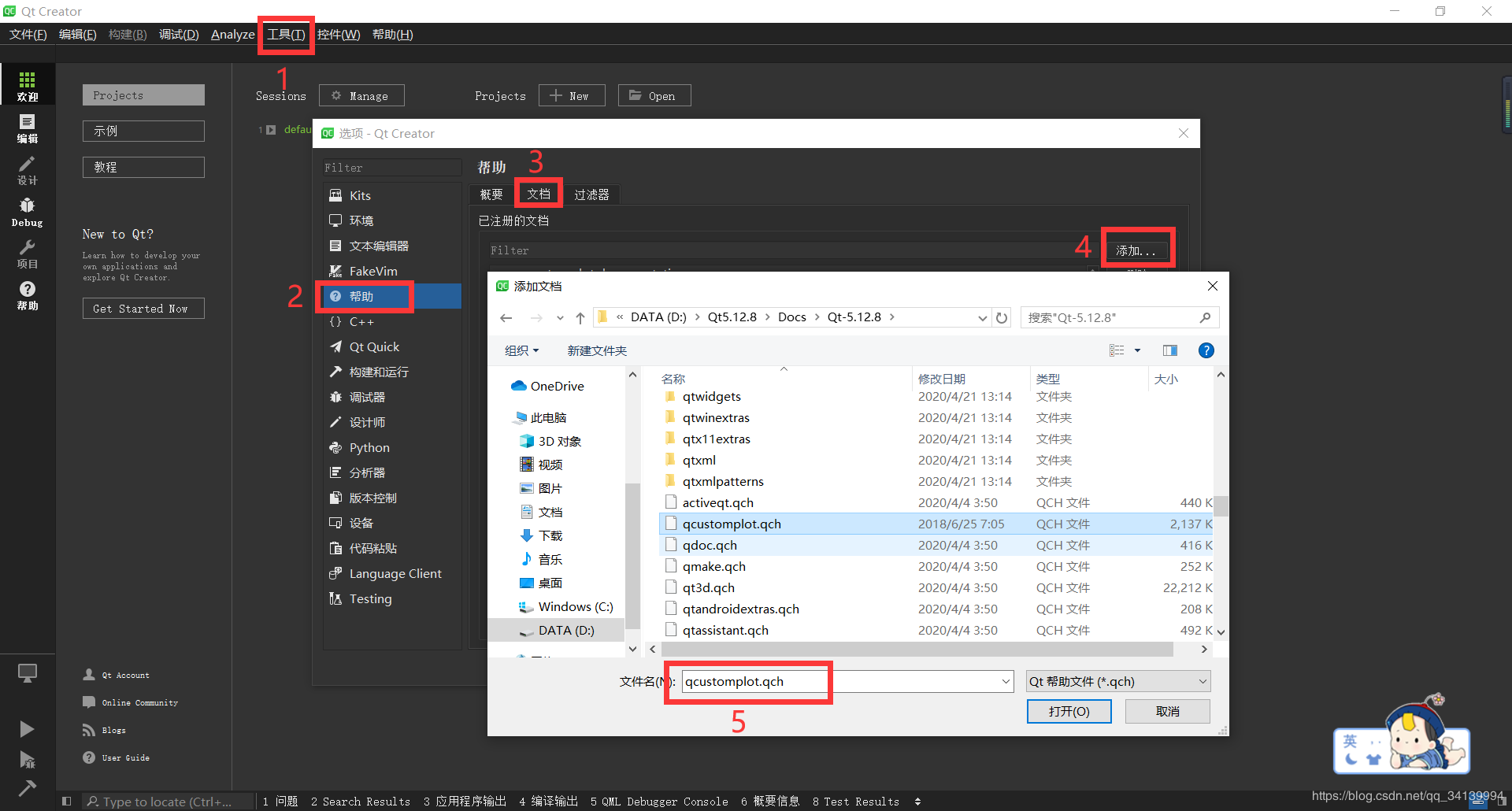
Task: Click the file list horizontal scrollbar
Action: pos(917,650)
